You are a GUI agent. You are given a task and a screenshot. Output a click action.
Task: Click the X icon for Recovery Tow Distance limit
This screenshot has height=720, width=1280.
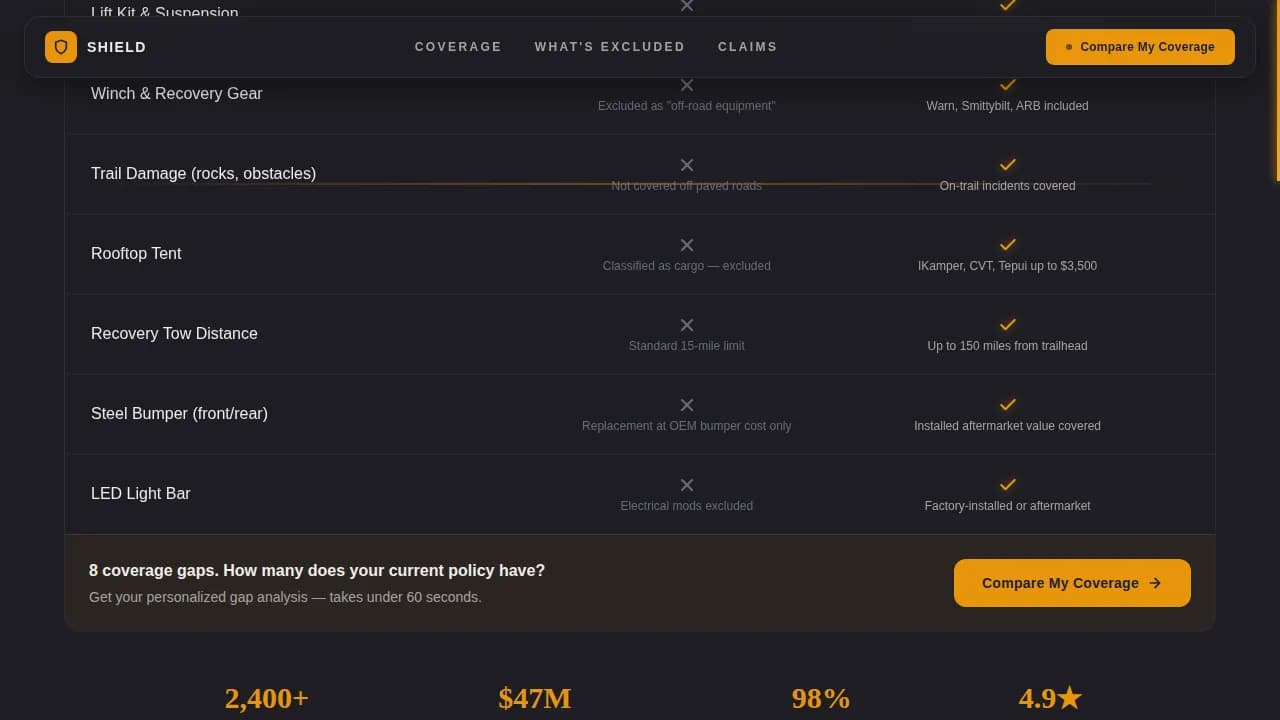(x=687, y=325)
